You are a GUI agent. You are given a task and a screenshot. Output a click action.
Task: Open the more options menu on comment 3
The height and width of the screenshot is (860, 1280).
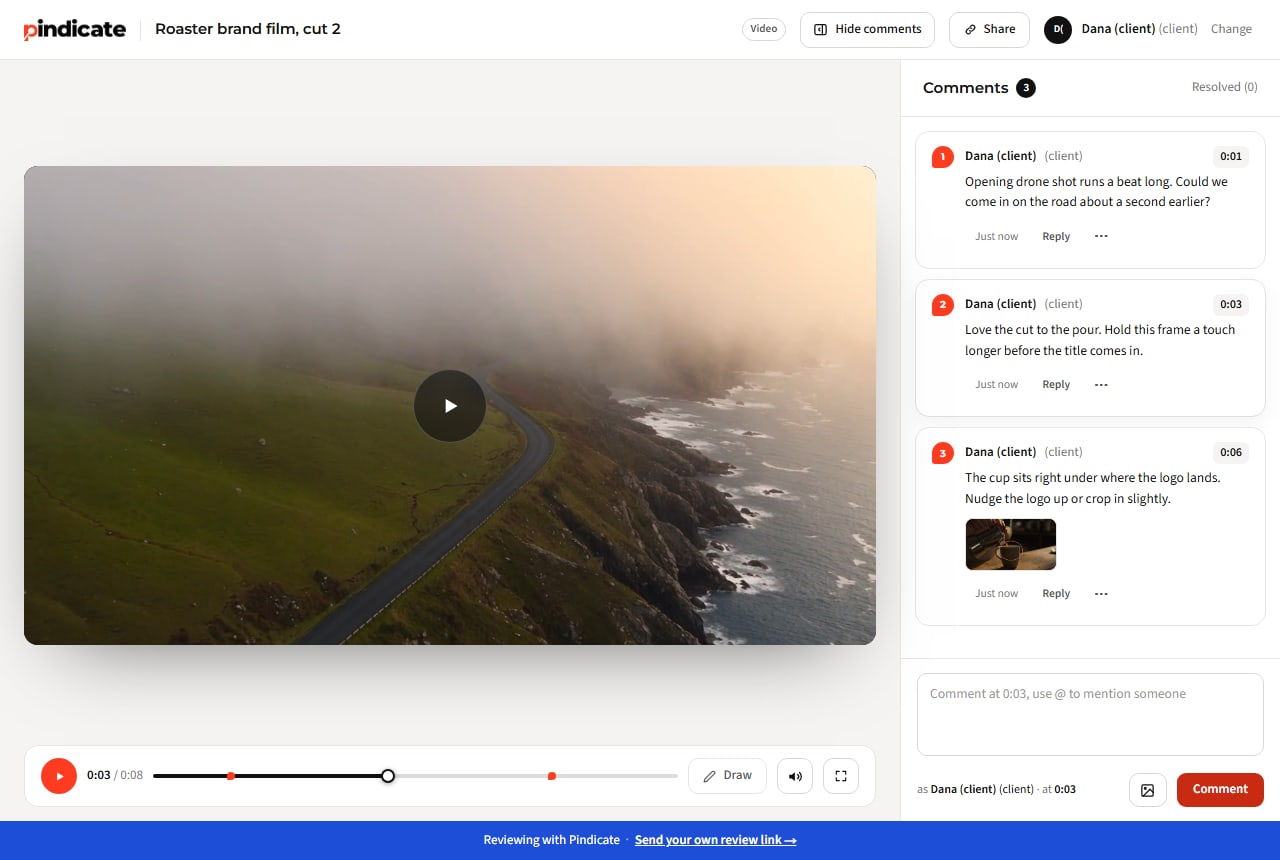(x=1101, y=594)
